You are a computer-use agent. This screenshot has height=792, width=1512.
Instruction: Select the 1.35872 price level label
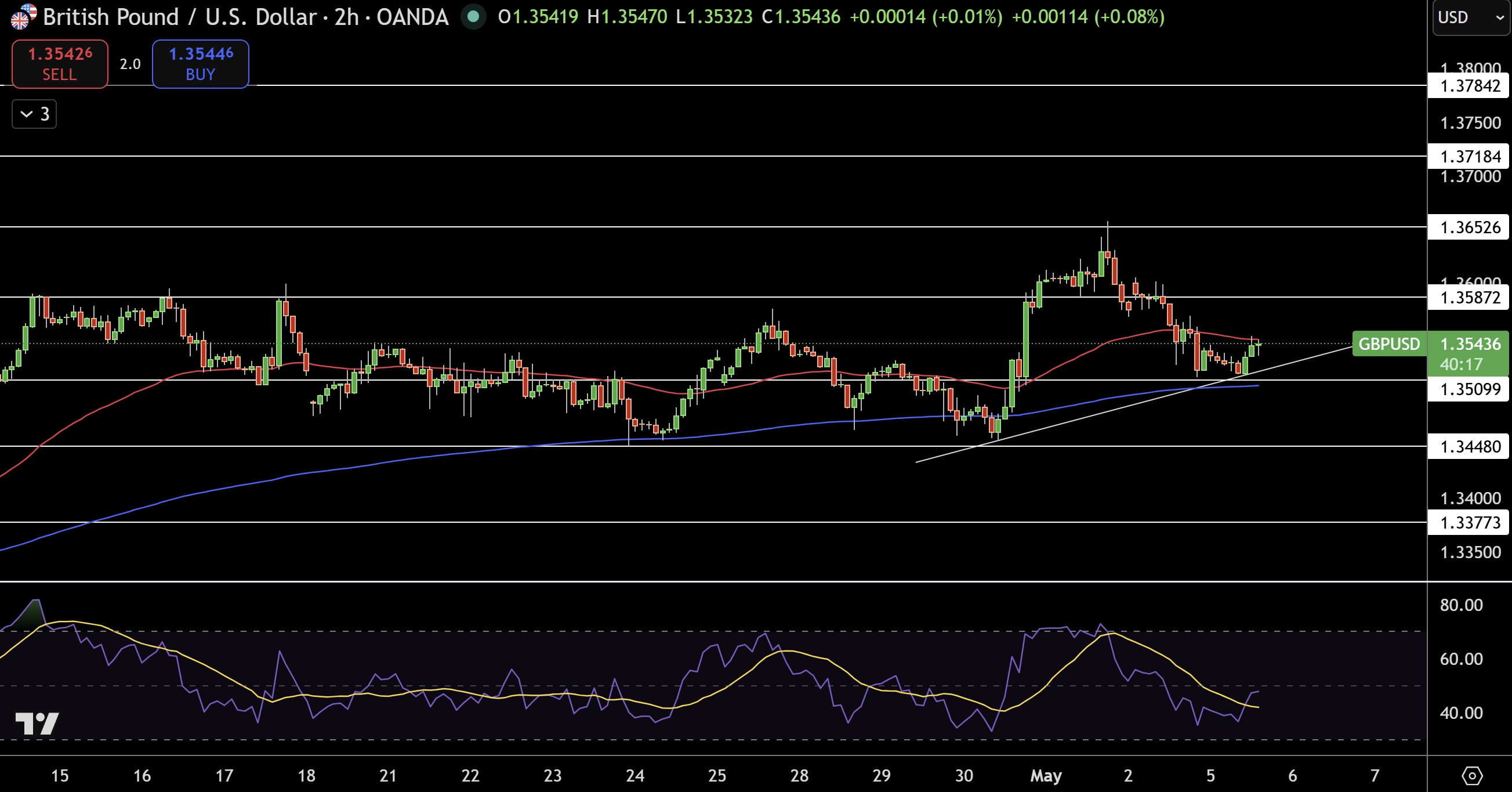point(1468,298)
